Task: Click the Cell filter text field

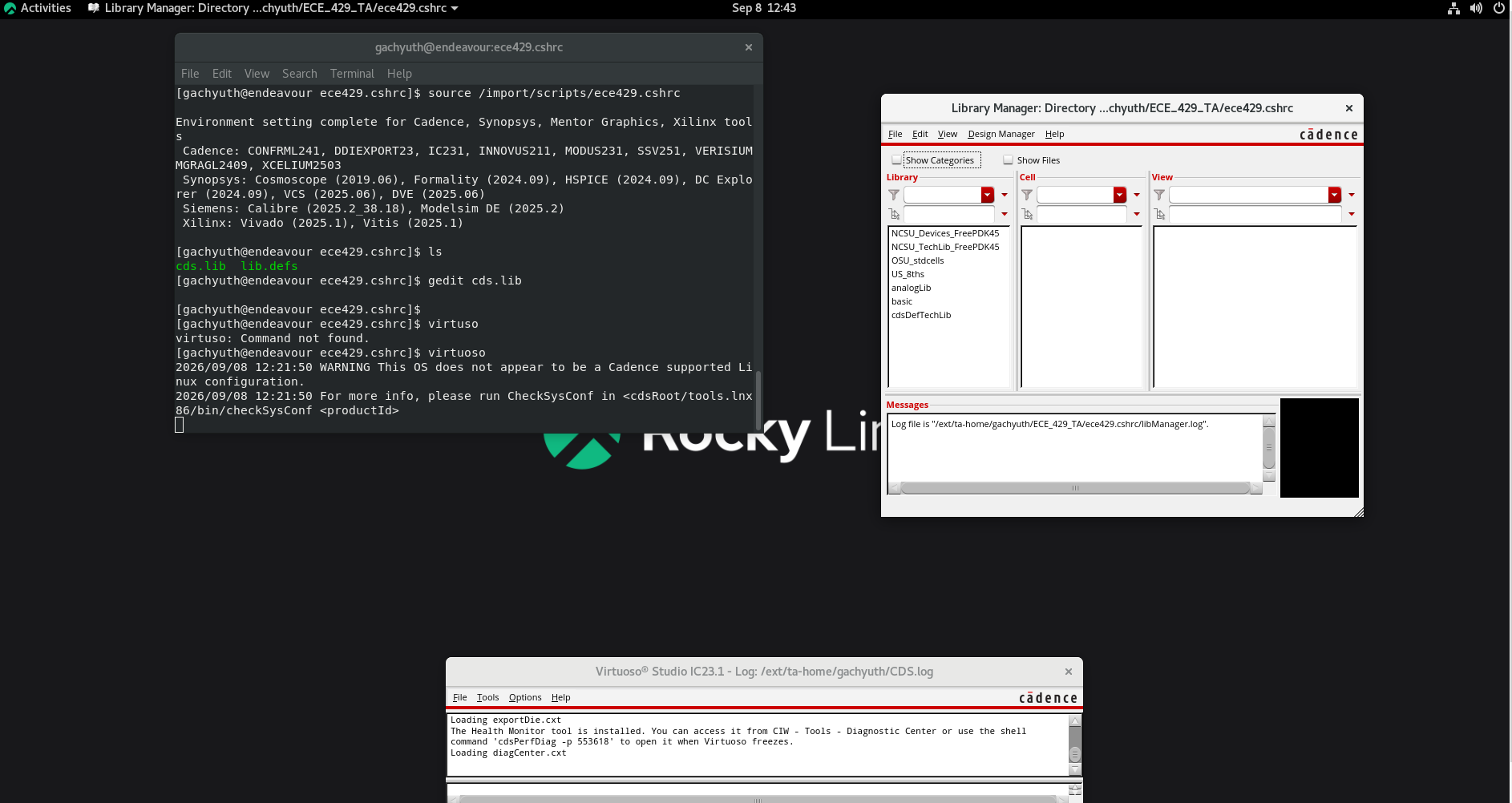Action: tap(1075, 195)
